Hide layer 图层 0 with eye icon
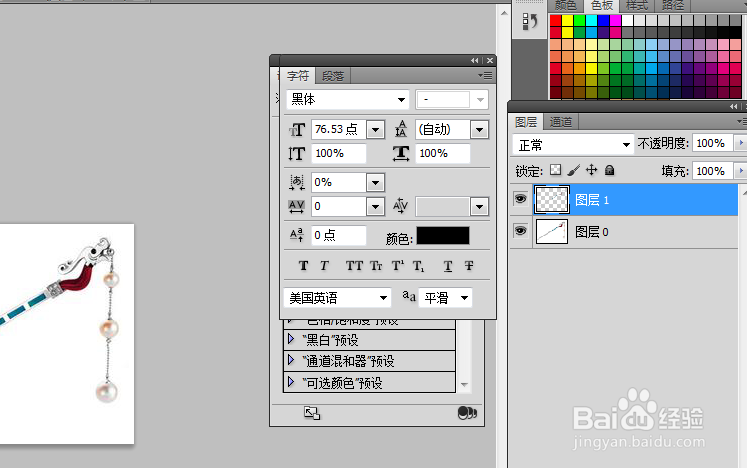Viewport: 747px width, 468px height. pyautogui.click(x=520, y=231)
